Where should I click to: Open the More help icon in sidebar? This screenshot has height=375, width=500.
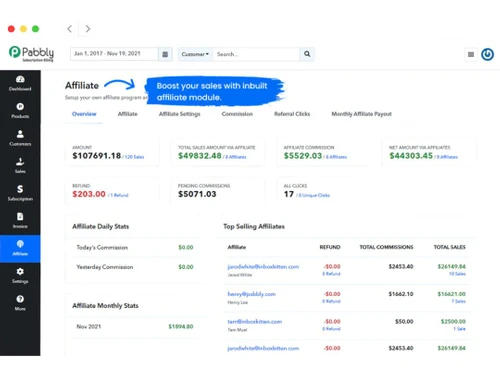tap(20, 299)
